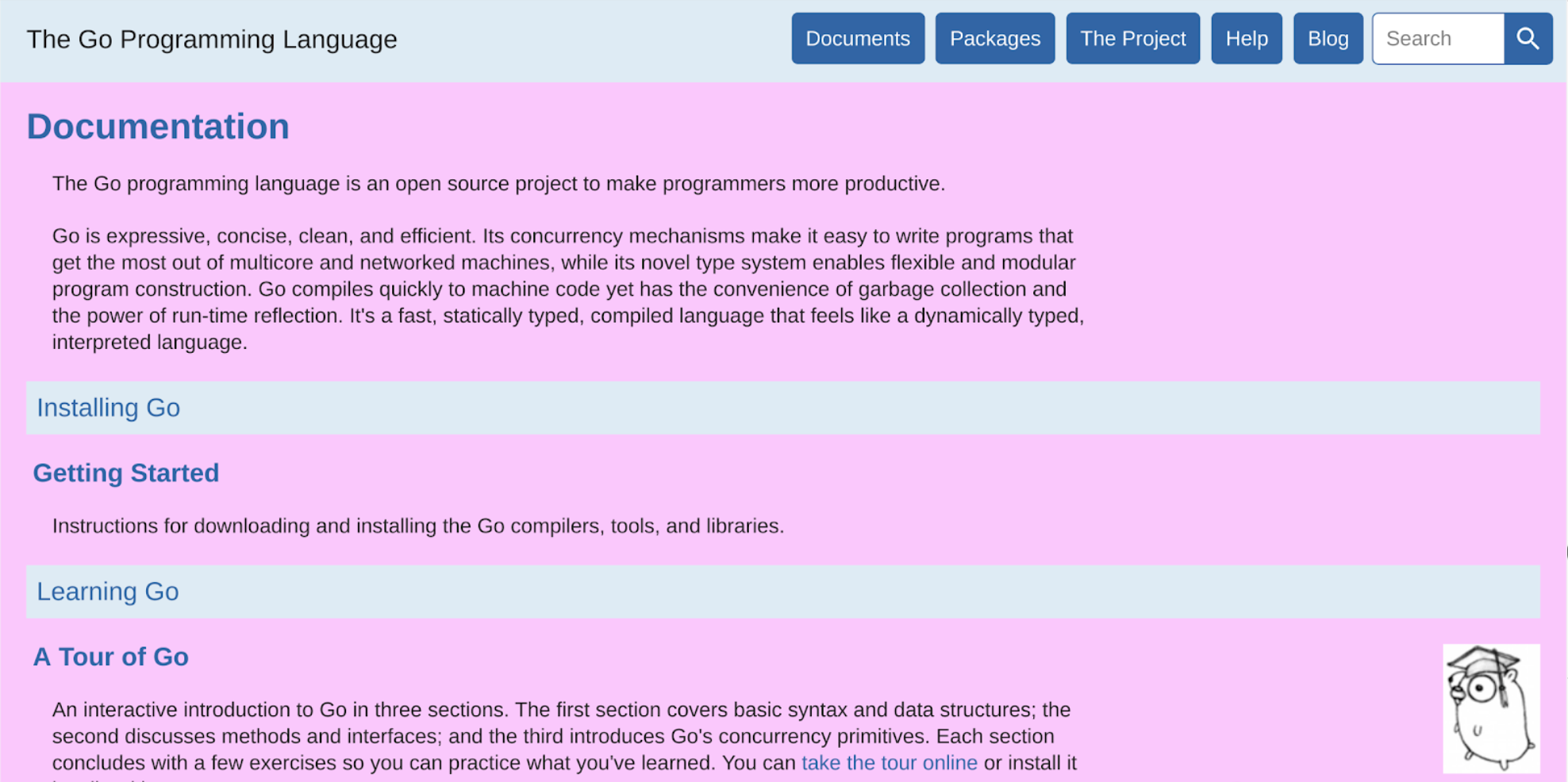Go to The Project page
1568x782 pixels.
pyautogui.click(x=1132, y=38)
